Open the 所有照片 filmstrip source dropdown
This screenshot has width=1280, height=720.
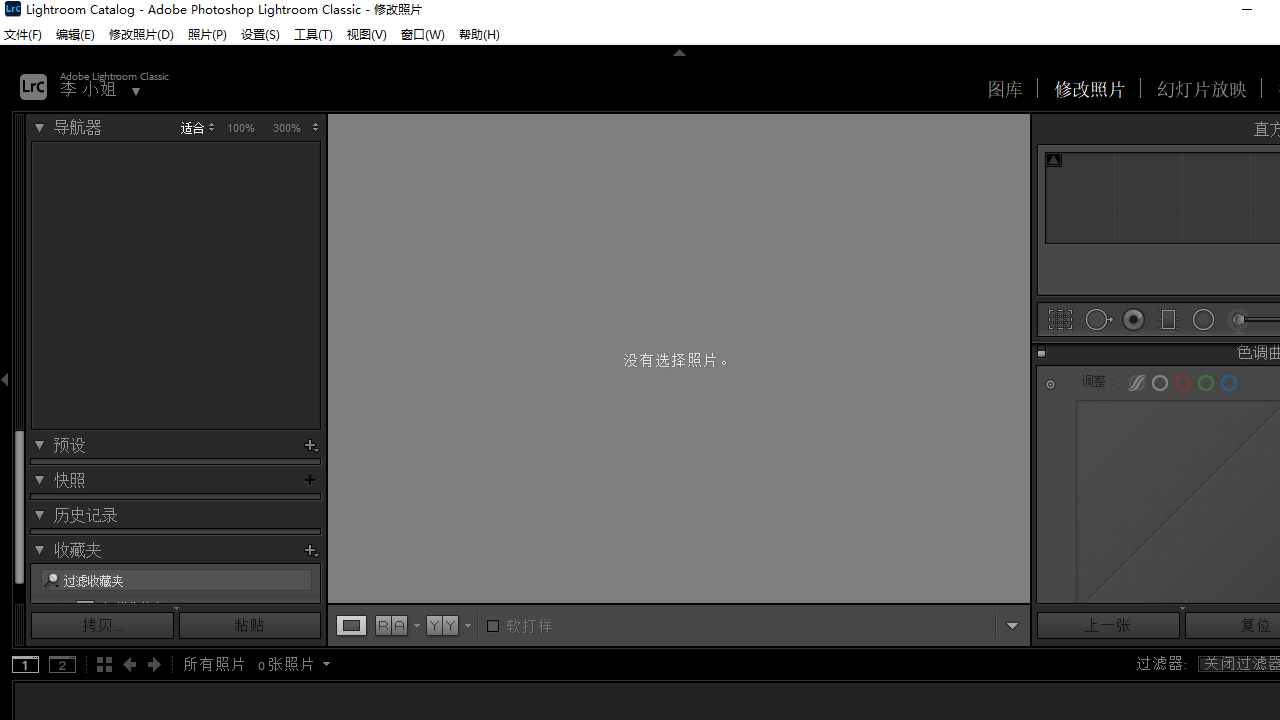pyautogui.click(x=254, y=664)
